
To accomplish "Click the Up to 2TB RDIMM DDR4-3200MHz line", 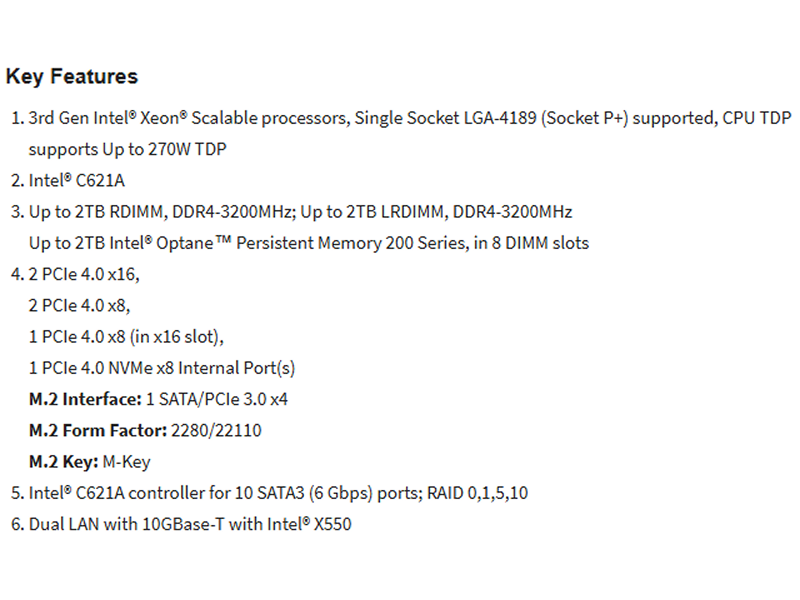I will (x=301, y=212).
